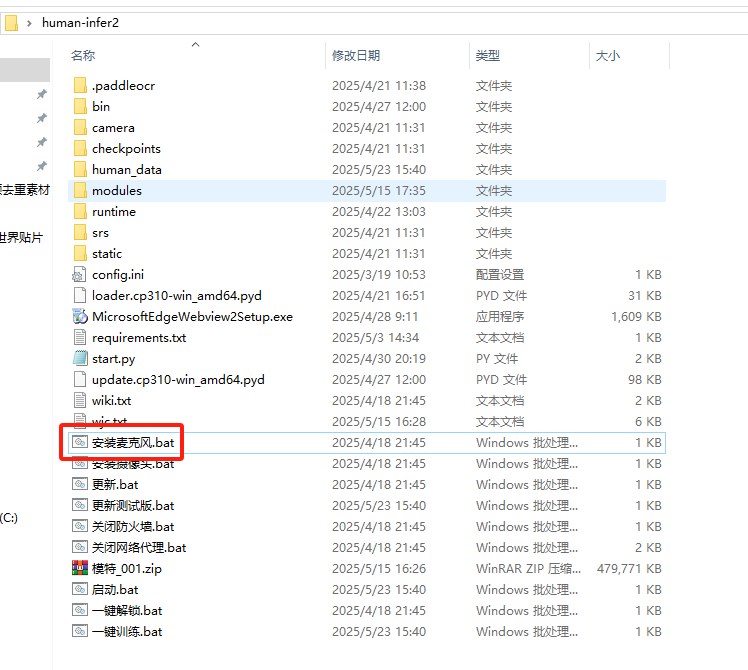Screen dimensions: 748x670
Task: Select the (C:) drive in navigation pane
Action: click(9, 518)
